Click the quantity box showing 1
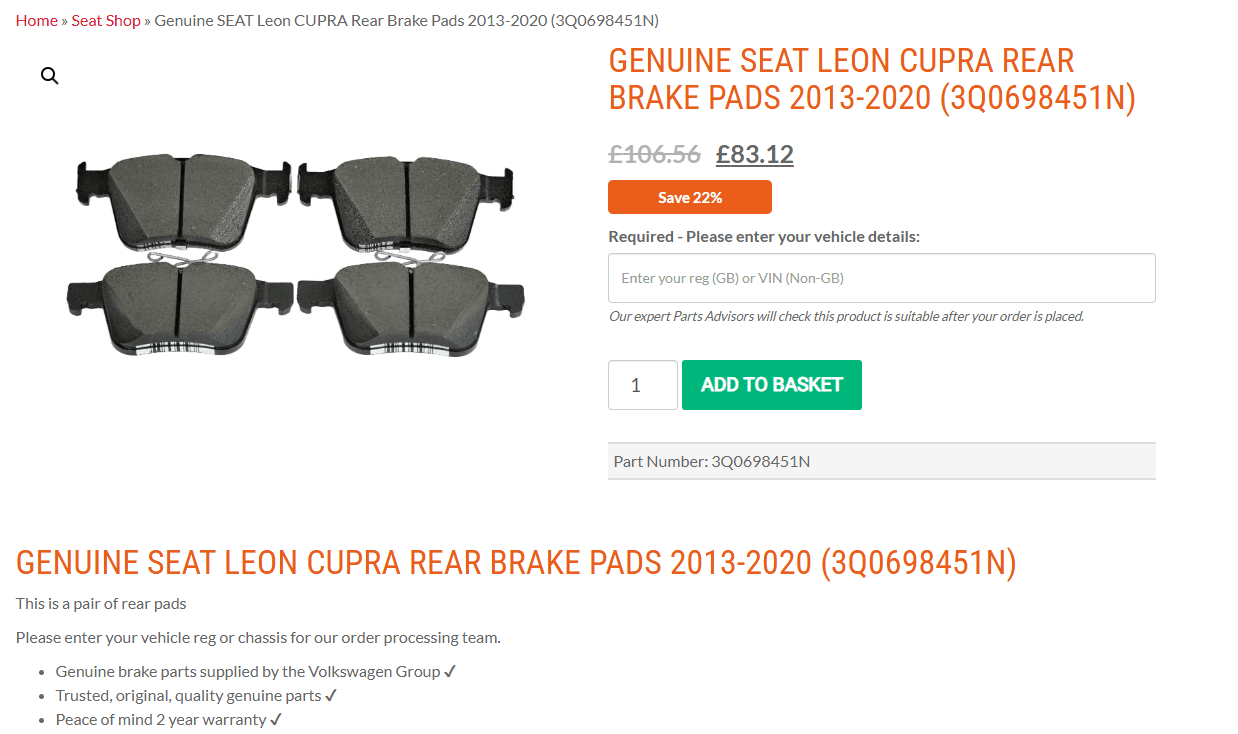The width and height of the screenshot is (1238, 734). [x=642, y=385]
